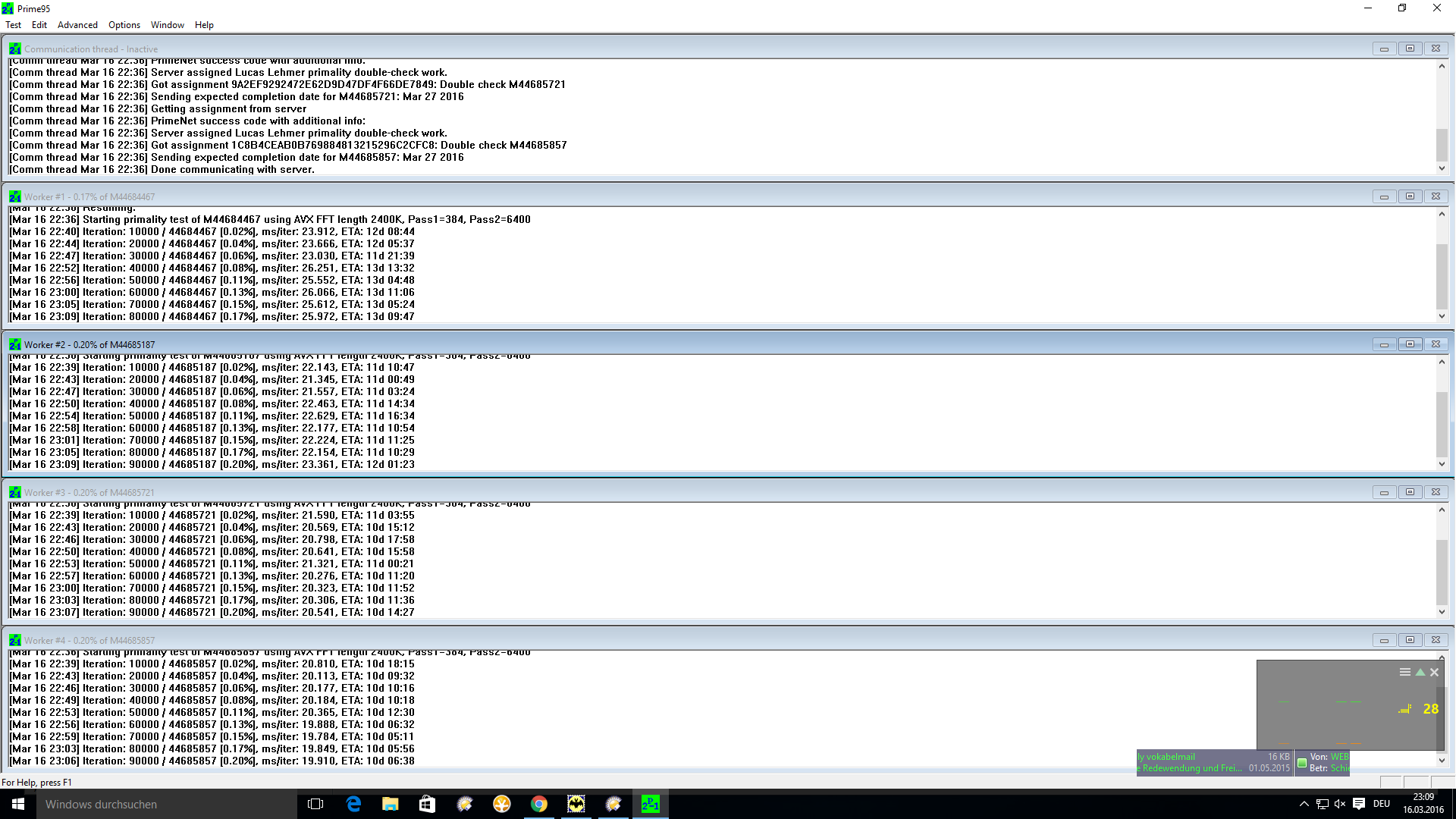Open Action Center notifications icon
This screenshot has width=1456, height=819.
tap(1359, 804)
